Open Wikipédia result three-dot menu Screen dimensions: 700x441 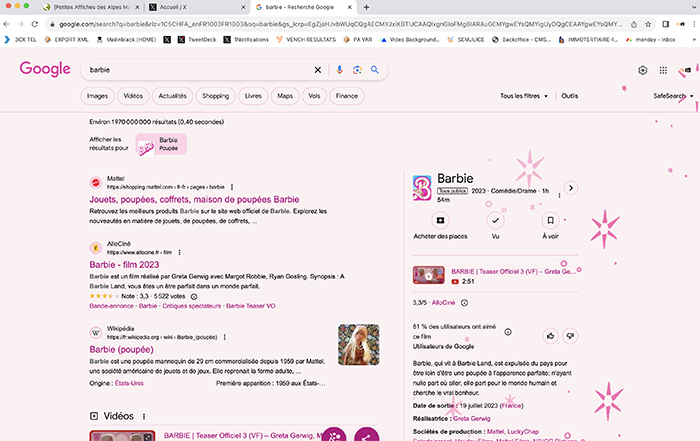click(225, 337)
